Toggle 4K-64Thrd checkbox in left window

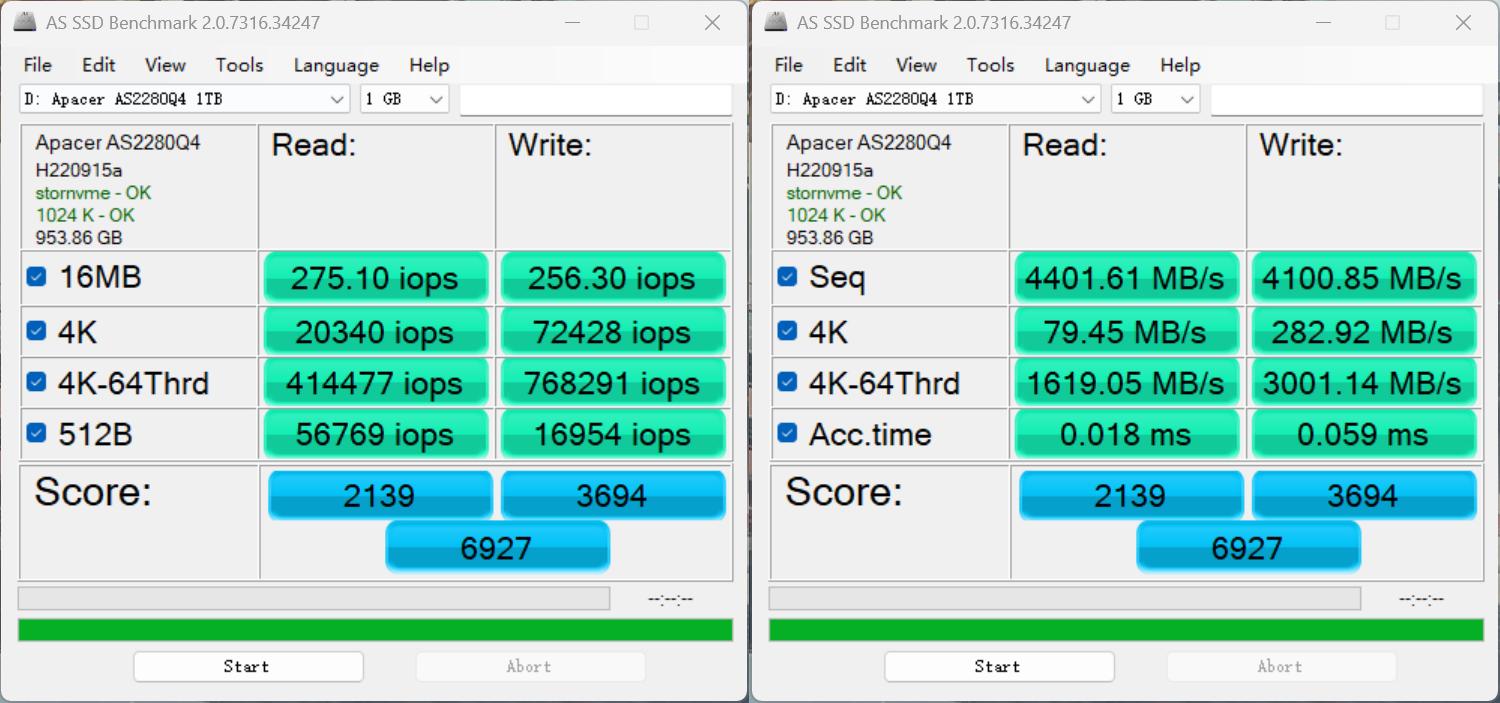(x=36, y=381)
